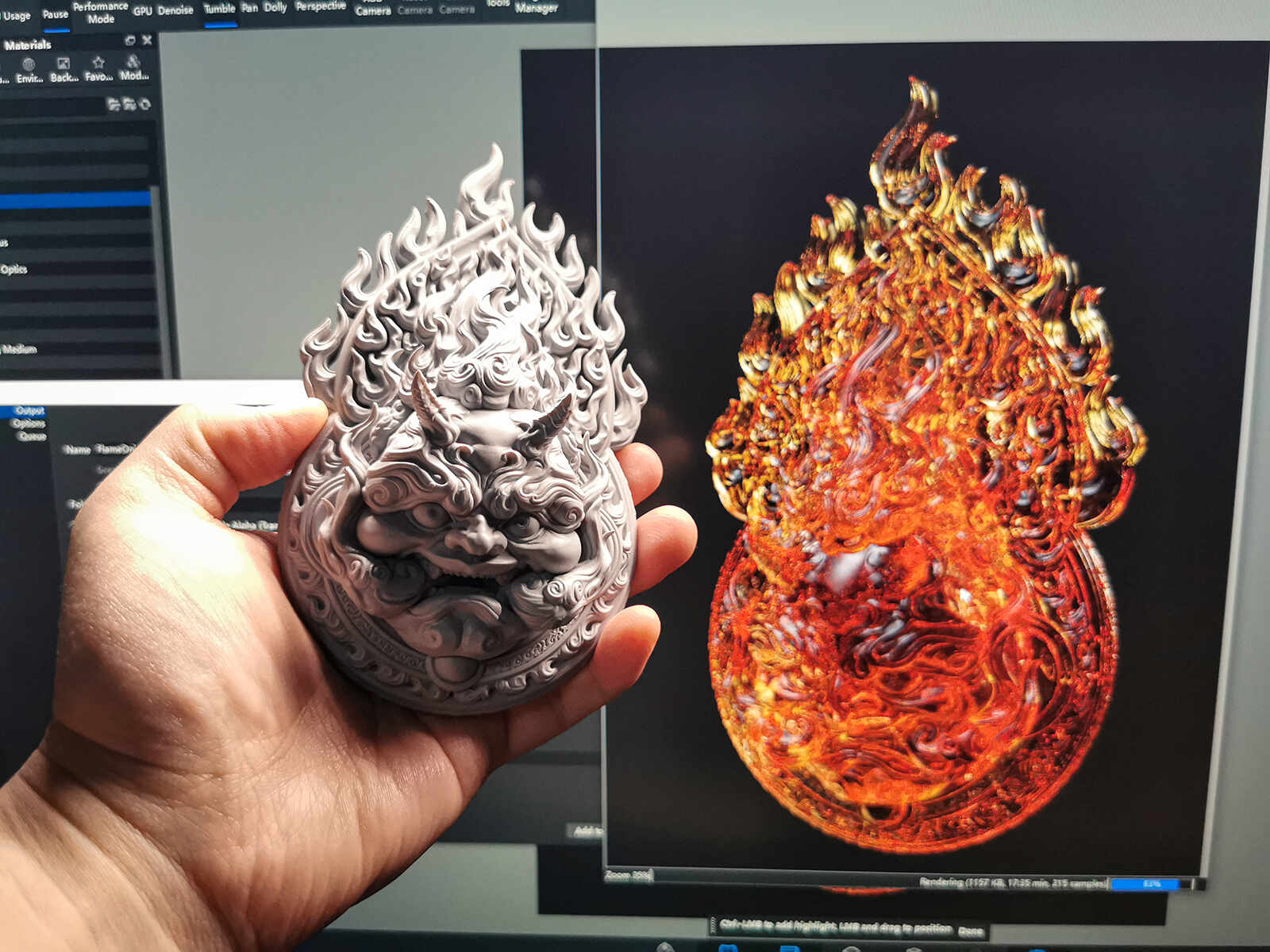Open the Backplates library tab icon
Screen dimensions: 1270x952
(x=63, y=68)
